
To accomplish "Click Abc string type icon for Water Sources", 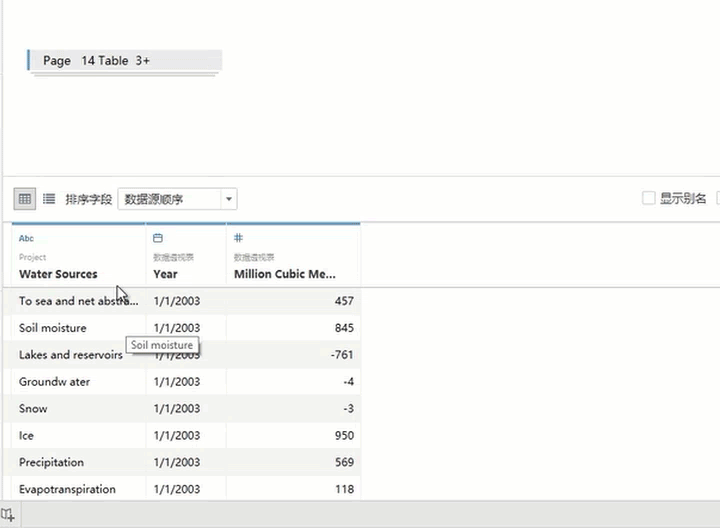I will click(26, 238).
